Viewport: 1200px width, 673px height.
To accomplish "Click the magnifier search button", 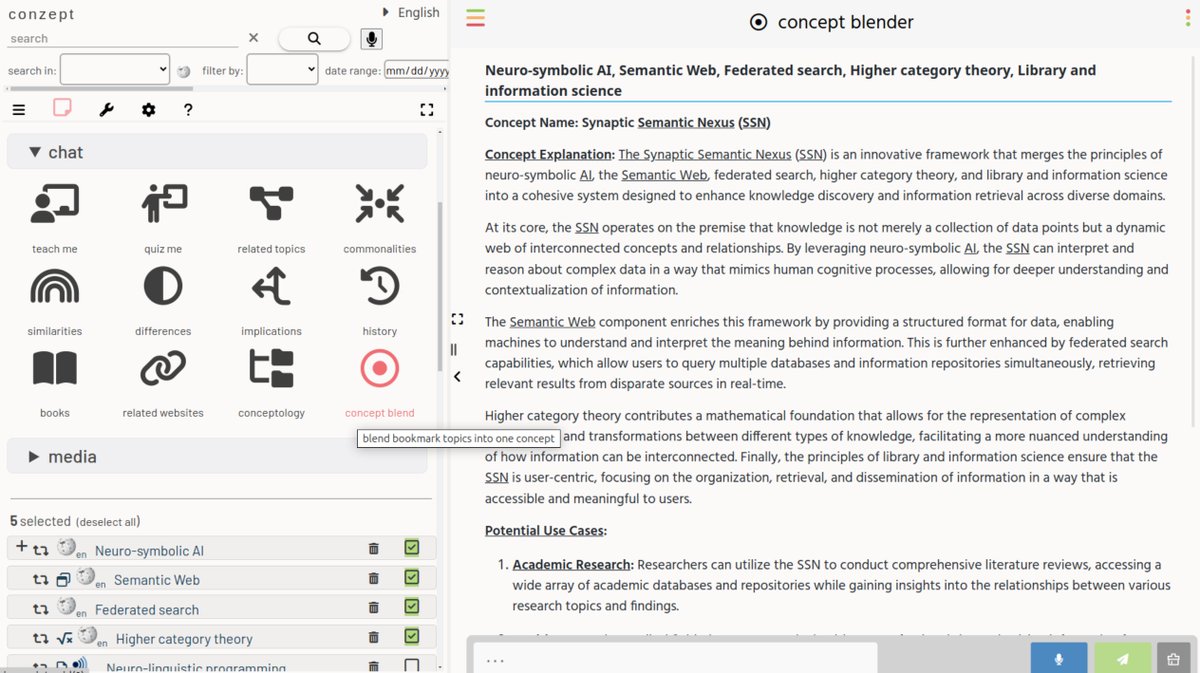I will [314, 38].
